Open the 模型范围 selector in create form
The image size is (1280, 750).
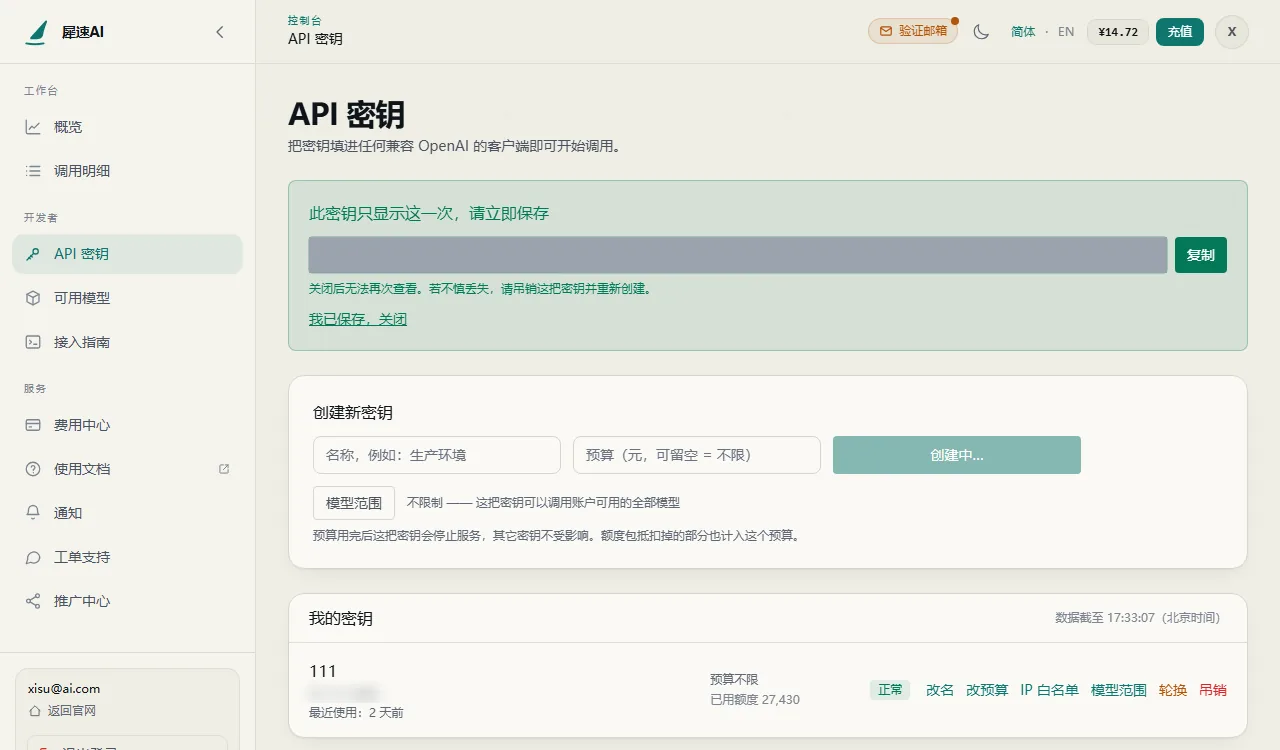[354, 503]
